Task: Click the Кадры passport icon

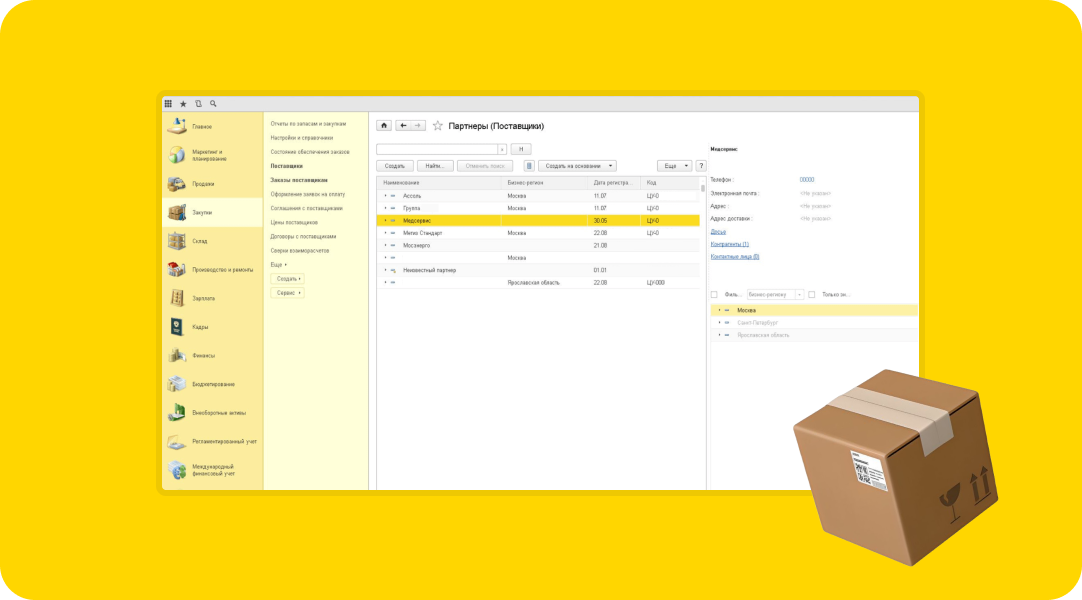Action: [x=177, y=327]
